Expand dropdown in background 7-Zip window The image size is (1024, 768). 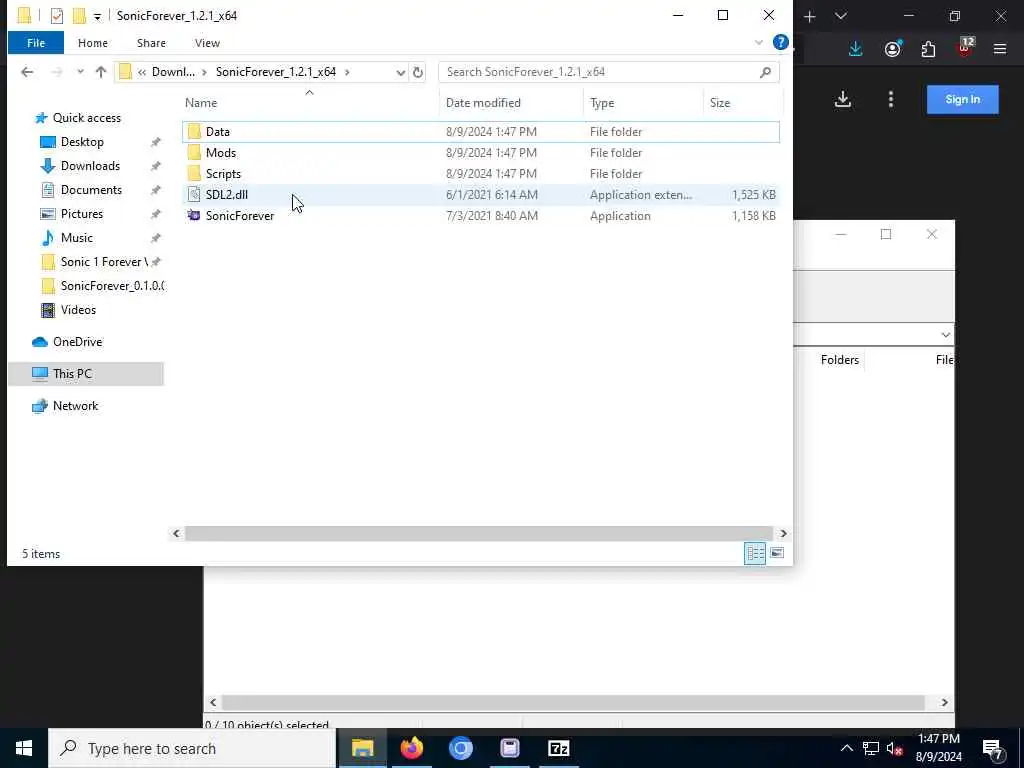[x=946, y=334]
